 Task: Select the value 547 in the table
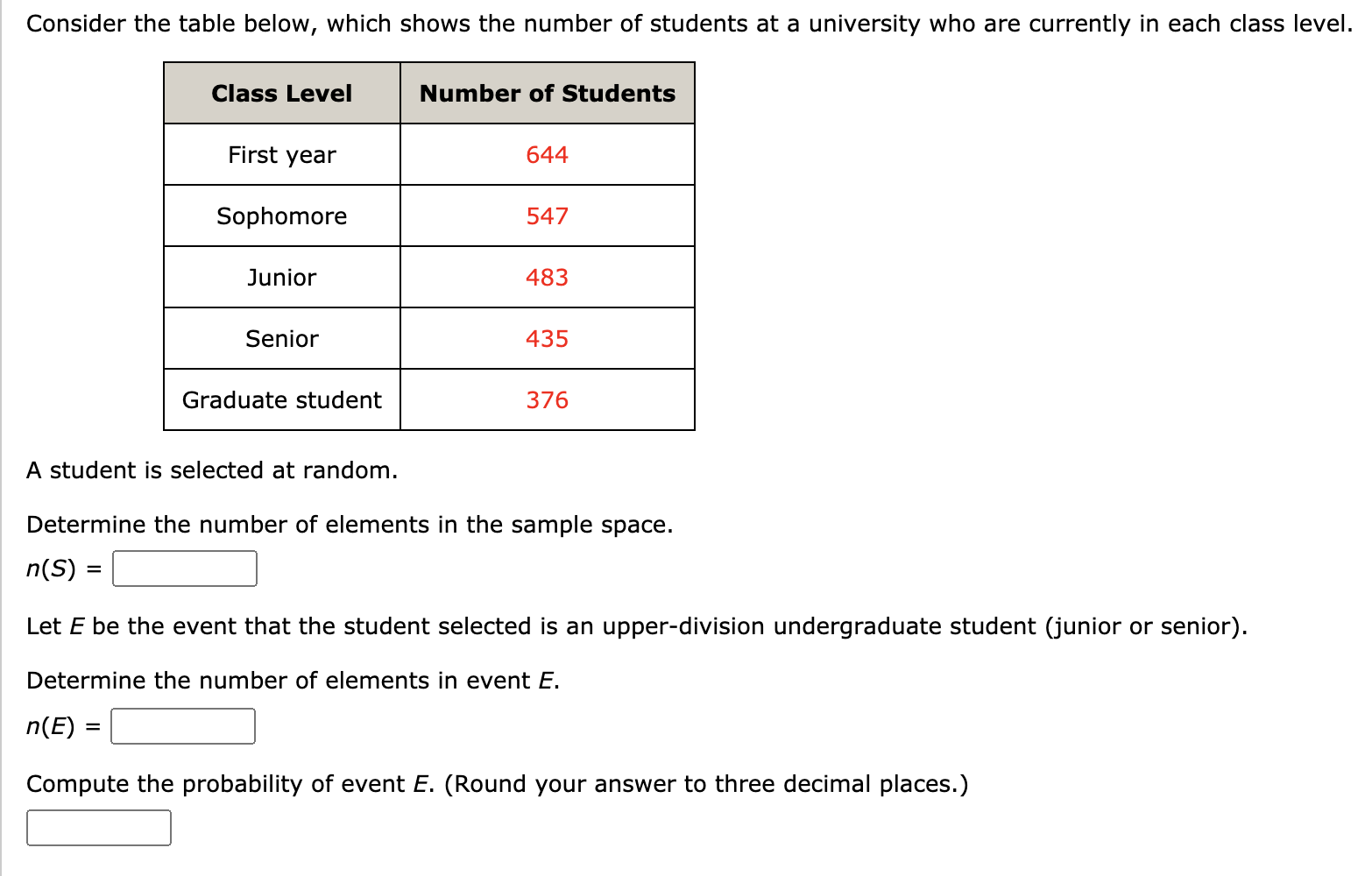pyautogui.click(x=547, y=216)
